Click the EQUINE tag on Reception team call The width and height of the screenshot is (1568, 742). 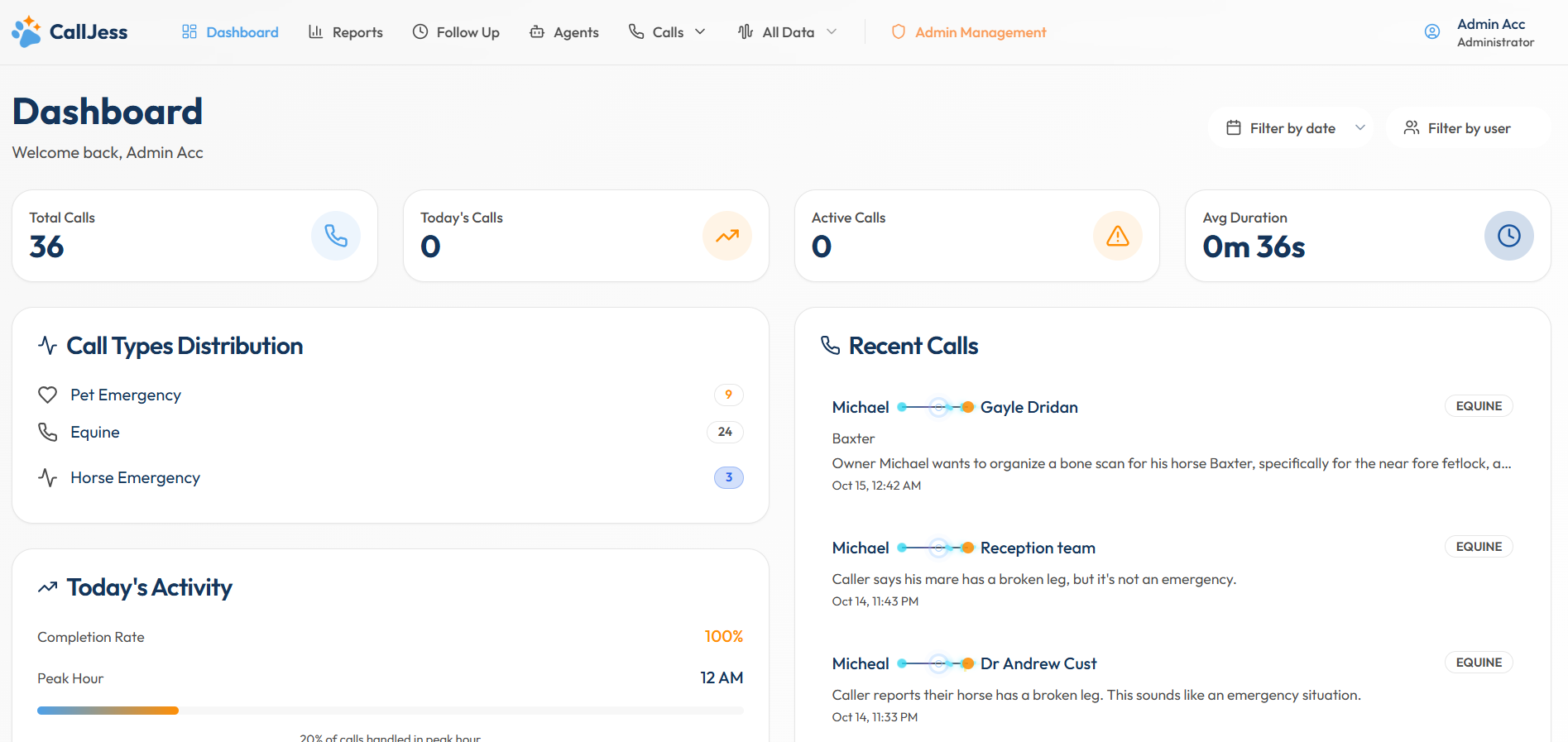tap(1478, 547)
